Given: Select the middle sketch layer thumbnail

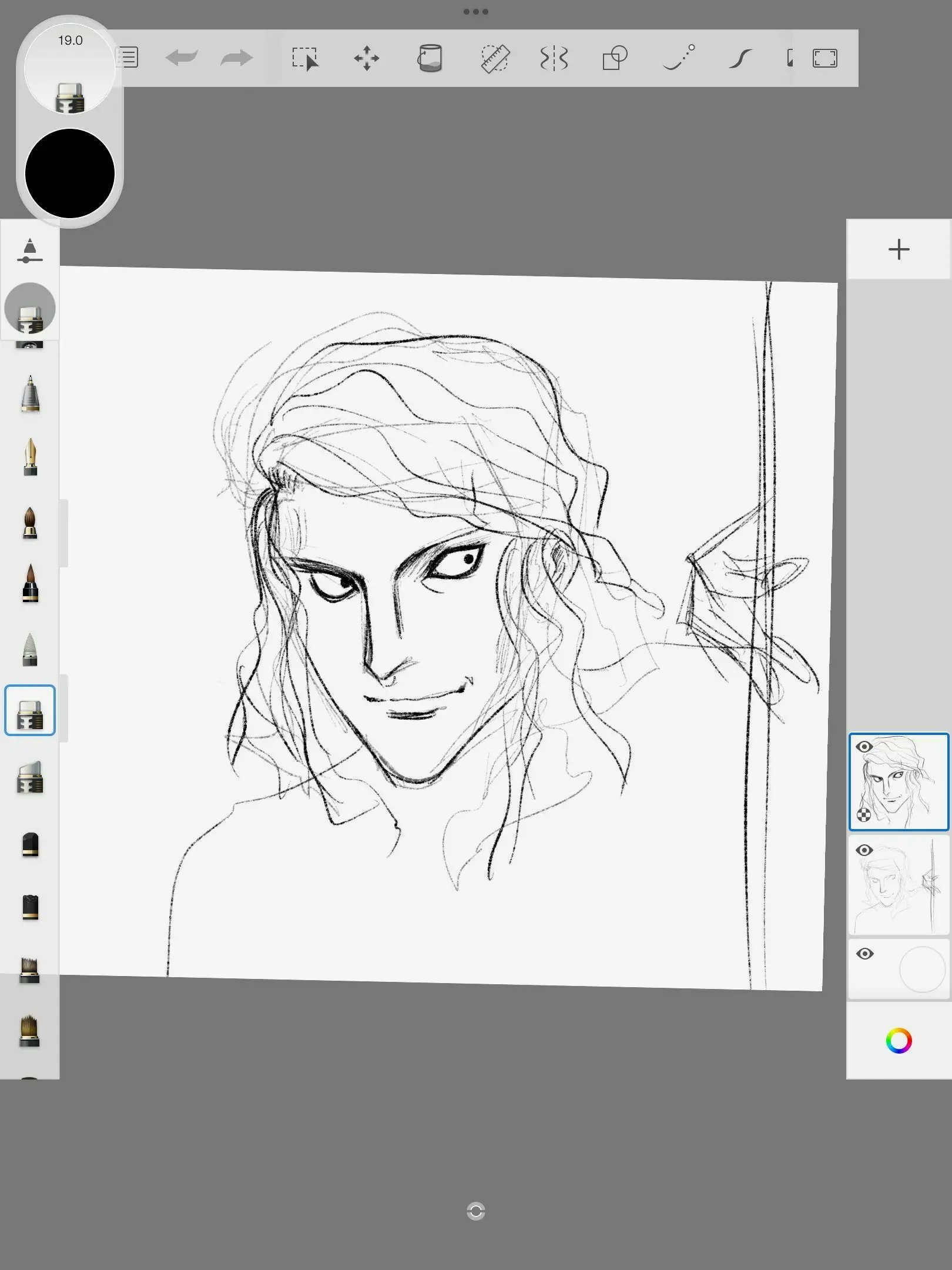Looking at the screenshot, I should point(899,885).
